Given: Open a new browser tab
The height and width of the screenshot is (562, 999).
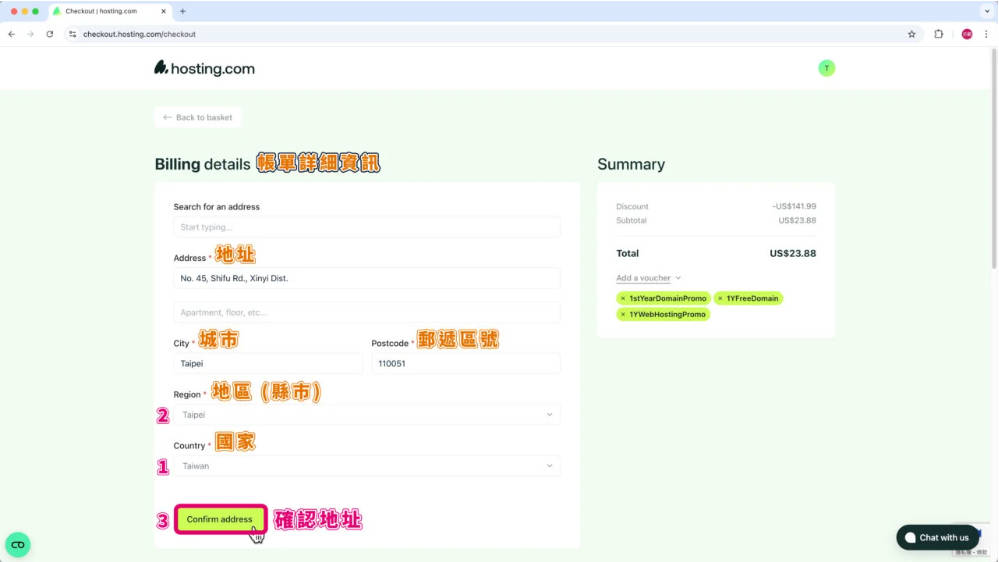Looking at the screenshot, I should 183,11.
